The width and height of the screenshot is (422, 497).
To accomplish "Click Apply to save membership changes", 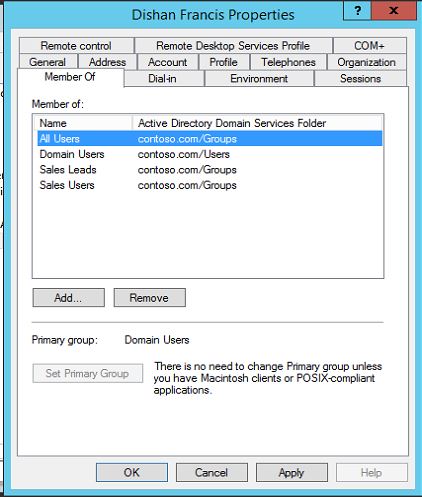I will 292,472.
